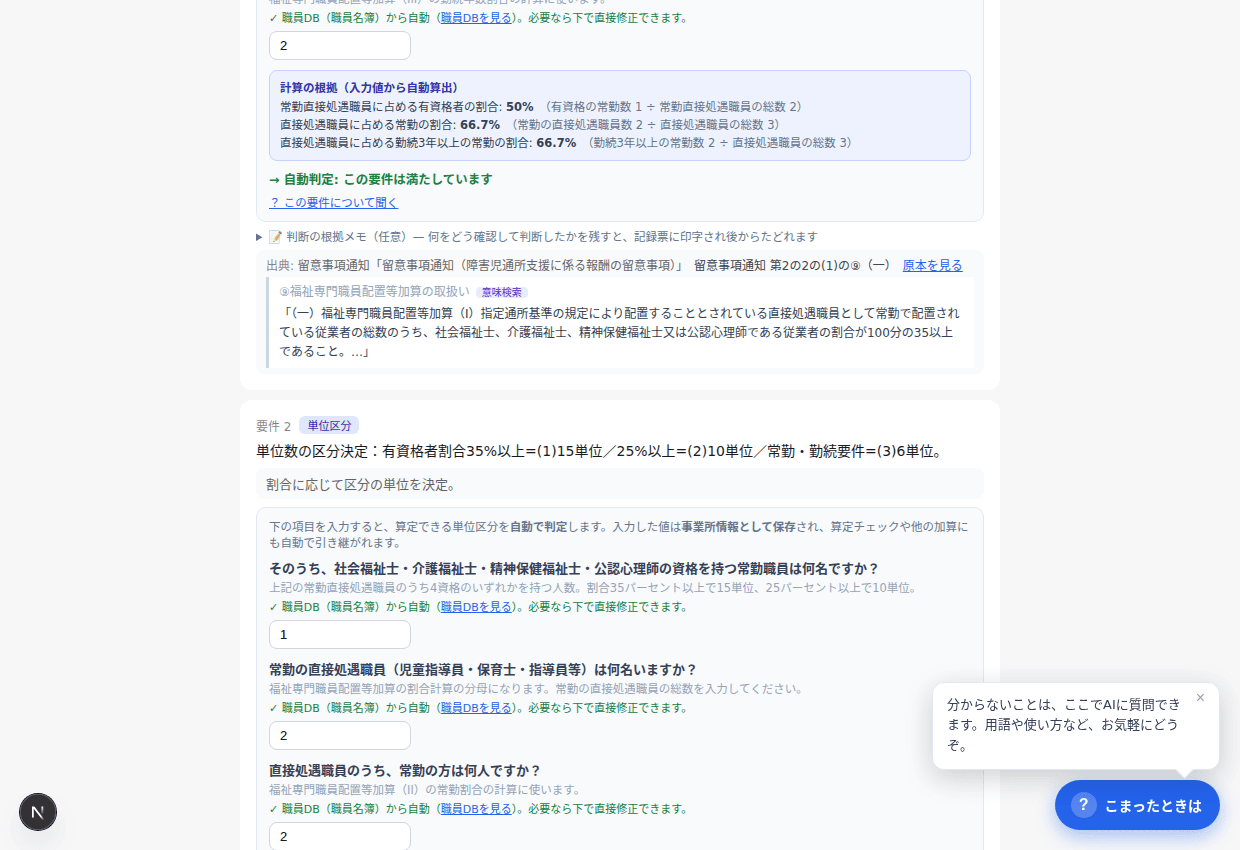The width and height of the screenshot is (1240, 850).
Task: Click the 単位区分 badge next to 要件 2
Action: [x=329, y=425]
